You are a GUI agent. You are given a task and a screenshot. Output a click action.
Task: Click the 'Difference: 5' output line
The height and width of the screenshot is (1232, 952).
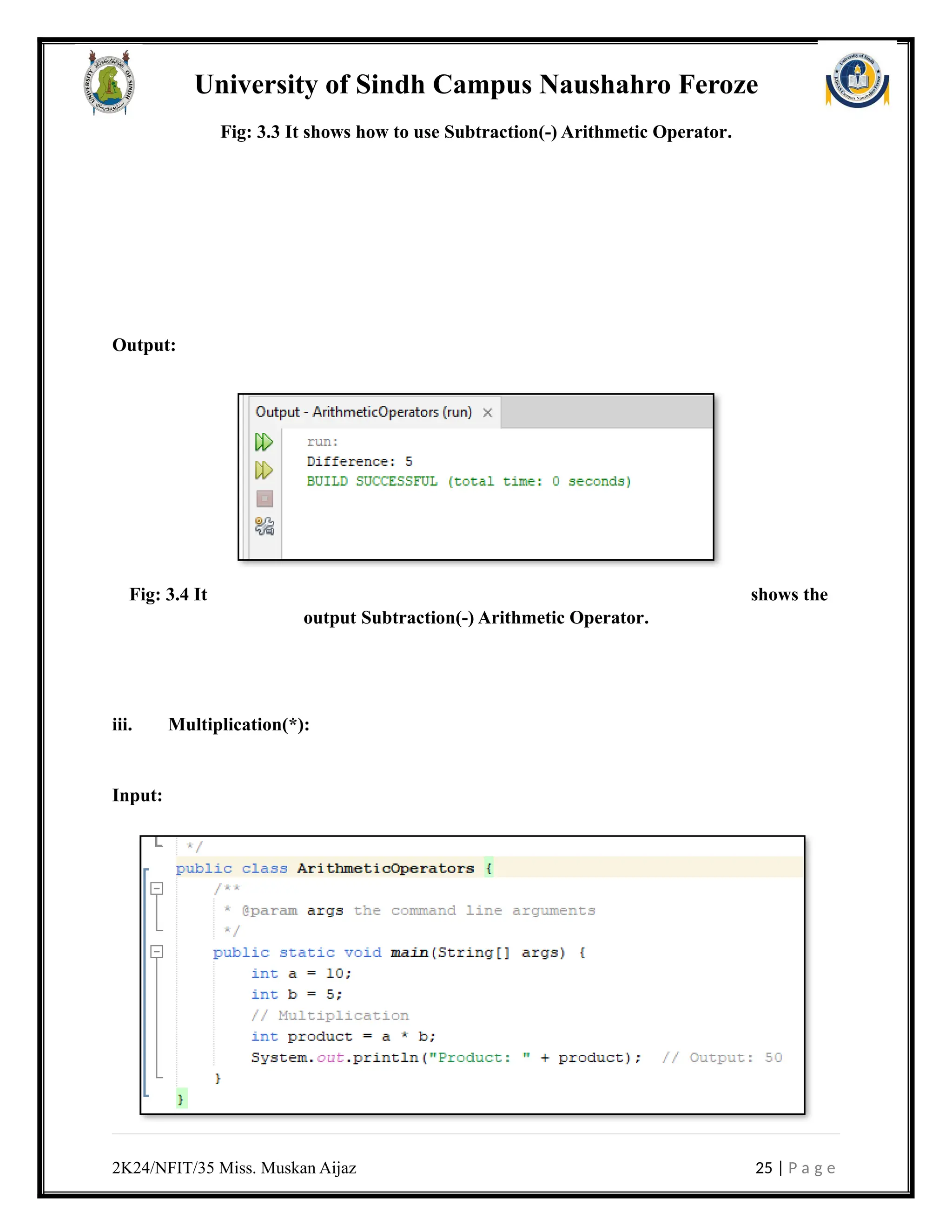point(359,462)
